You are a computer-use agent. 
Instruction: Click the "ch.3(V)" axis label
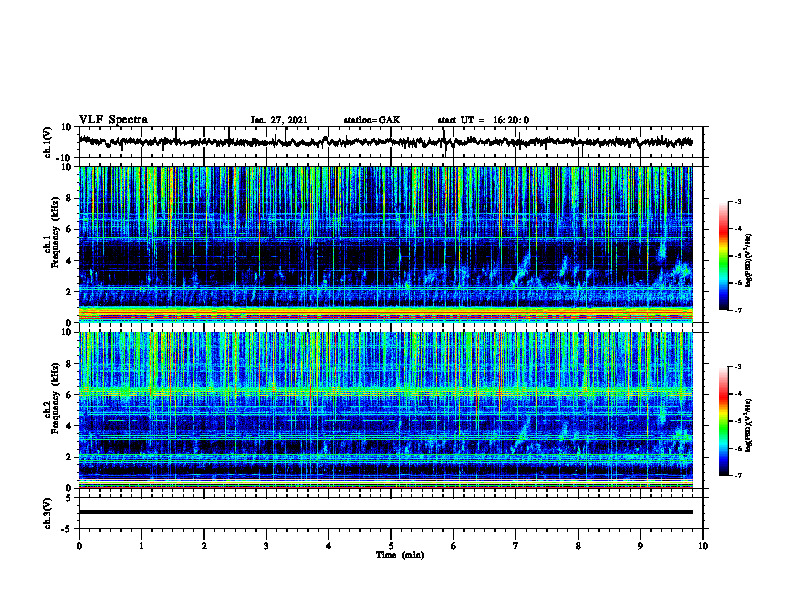pos(48,513)
